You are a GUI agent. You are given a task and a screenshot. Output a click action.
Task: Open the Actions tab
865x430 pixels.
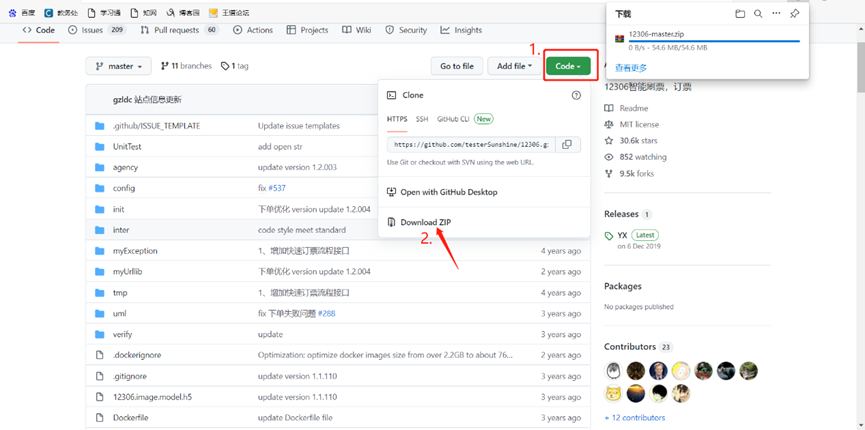253,30
